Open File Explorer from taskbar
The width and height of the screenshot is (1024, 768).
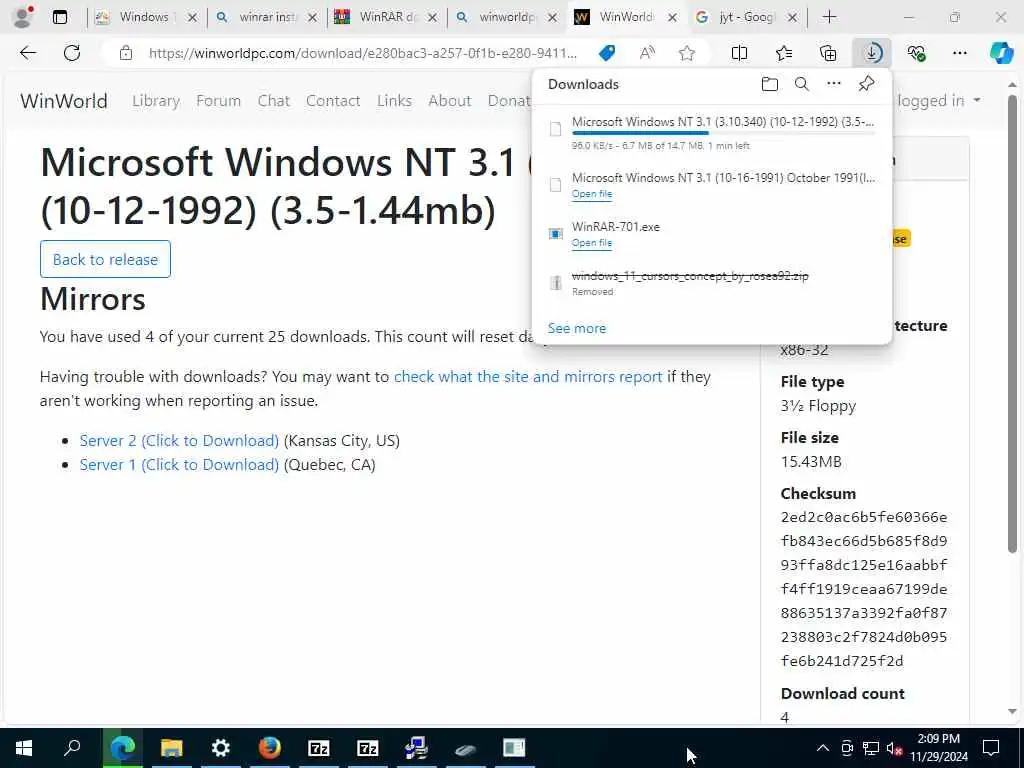point(171,748)
